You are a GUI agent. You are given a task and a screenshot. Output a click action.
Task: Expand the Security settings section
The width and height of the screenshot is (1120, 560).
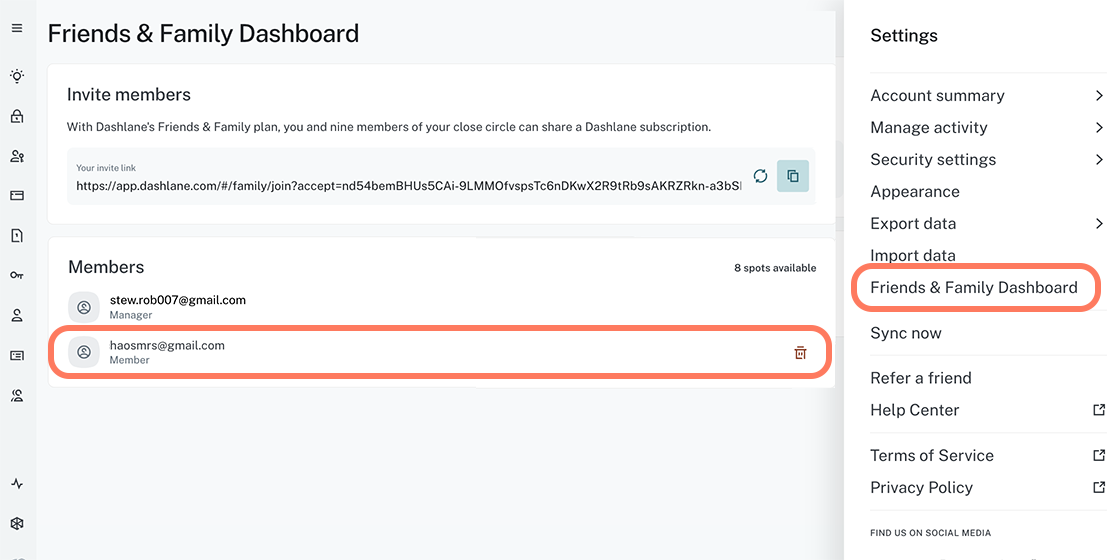coord(987,160)
